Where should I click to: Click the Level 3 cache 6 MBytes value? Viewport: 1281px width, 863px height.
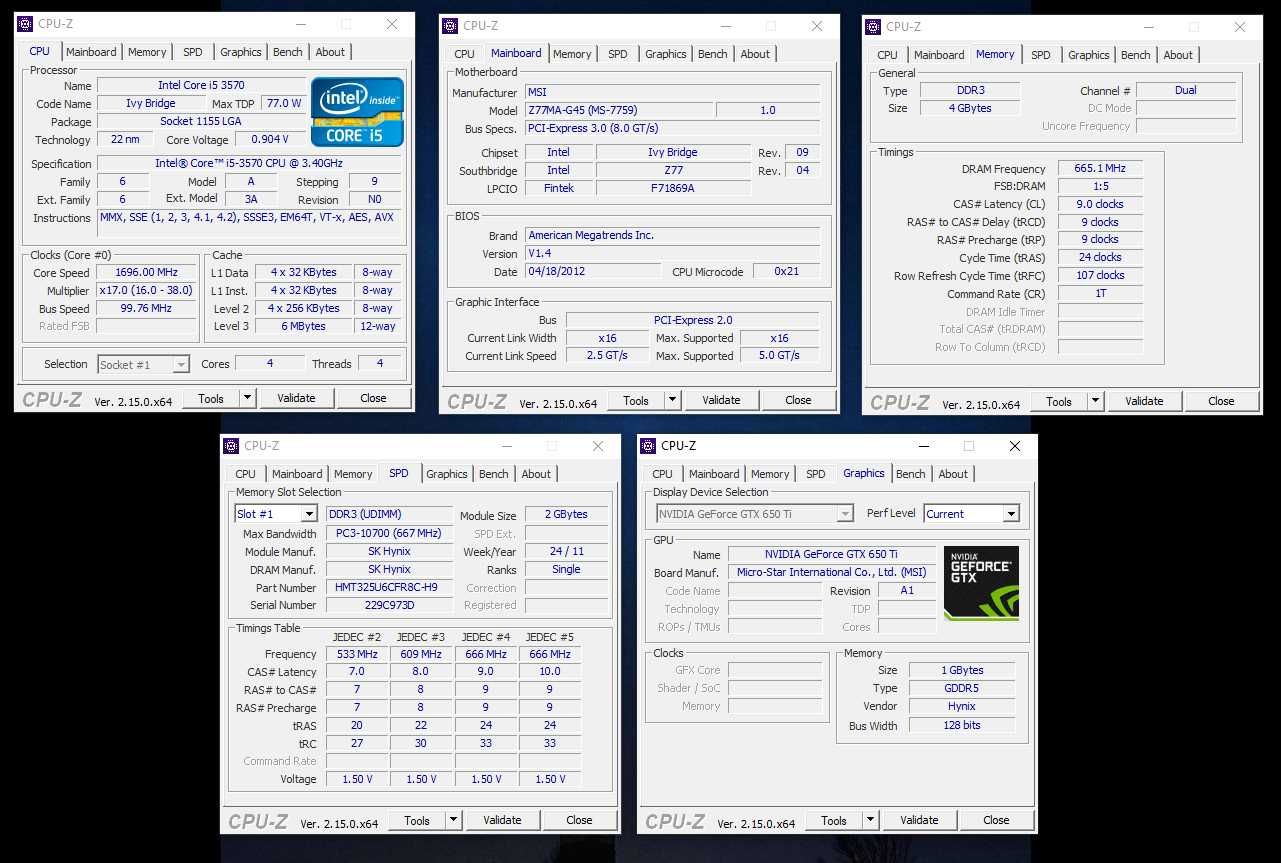click(304, 326)
